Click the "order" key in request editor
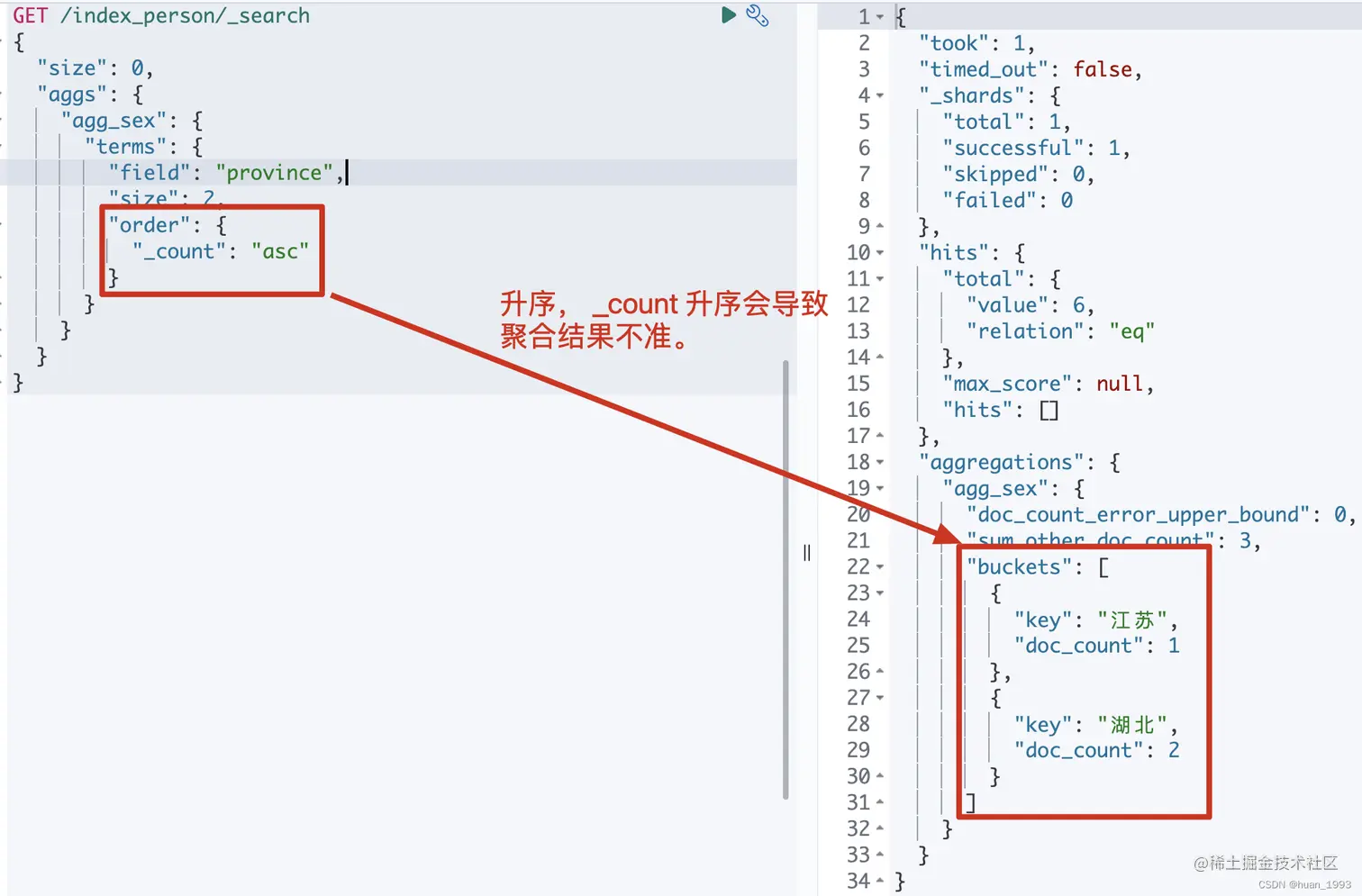 150,225
